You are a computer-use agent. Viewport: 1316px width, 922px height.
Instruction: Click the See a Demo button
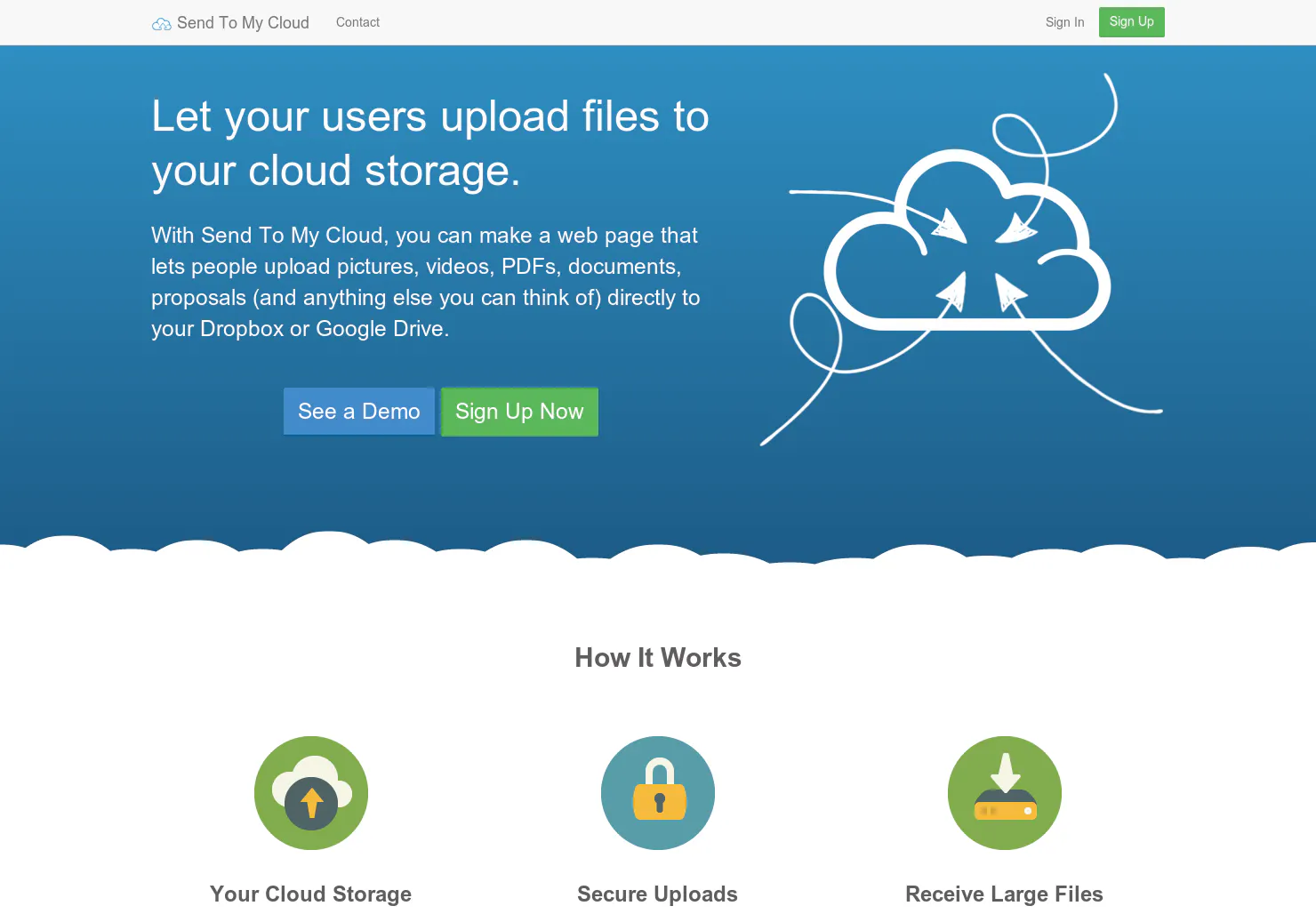(359, 412)
